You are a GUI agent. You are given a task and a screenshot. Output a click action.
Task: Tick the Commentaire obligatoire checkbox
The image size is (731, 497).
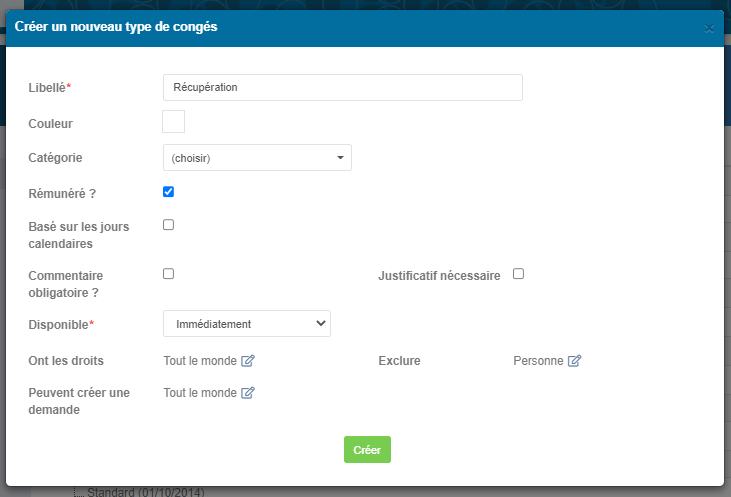[x=168, y=274]
